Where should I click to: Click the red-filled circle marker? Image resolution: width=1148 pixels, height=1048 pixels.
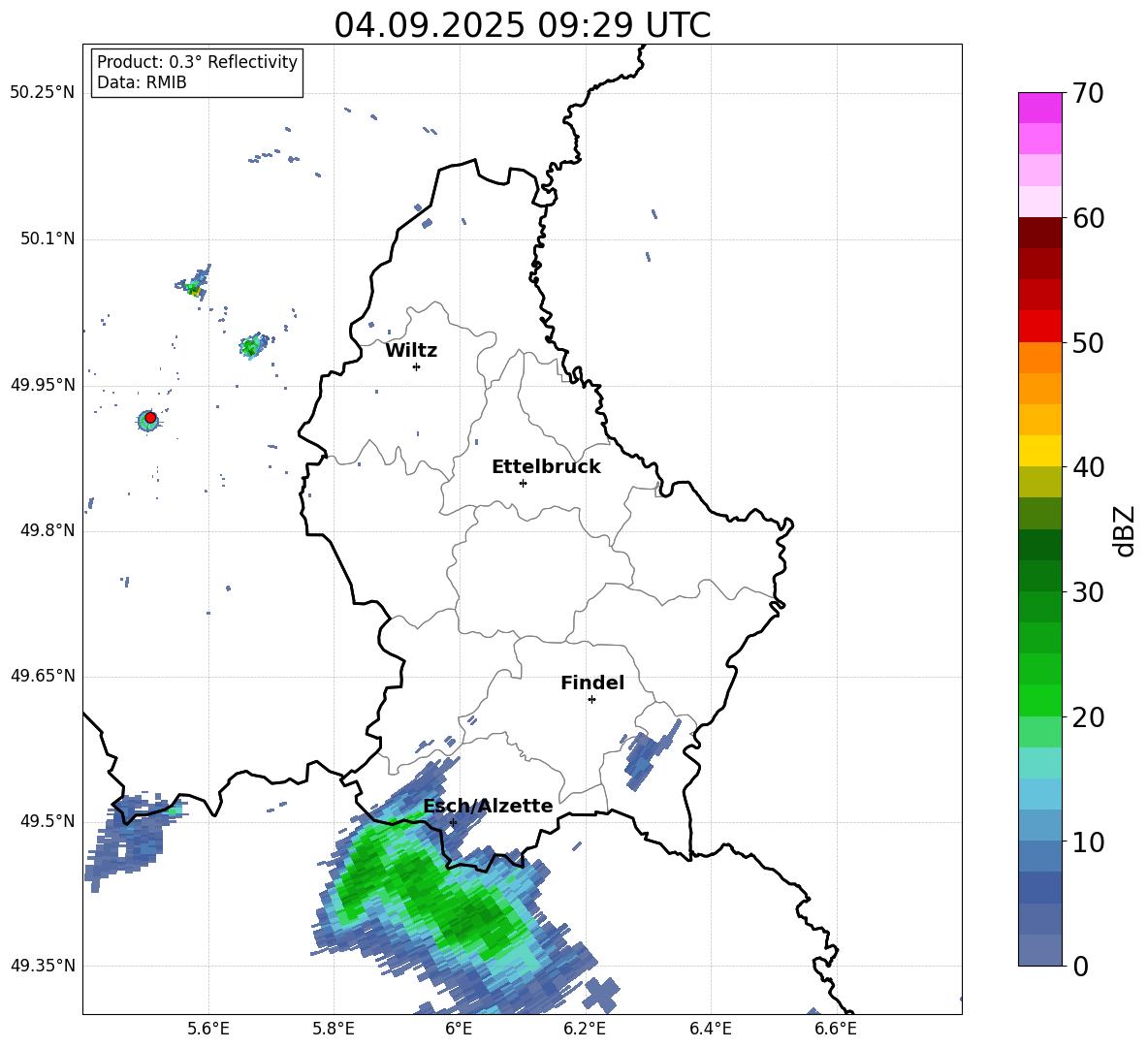pyautogui.click(x=150, y=418)
